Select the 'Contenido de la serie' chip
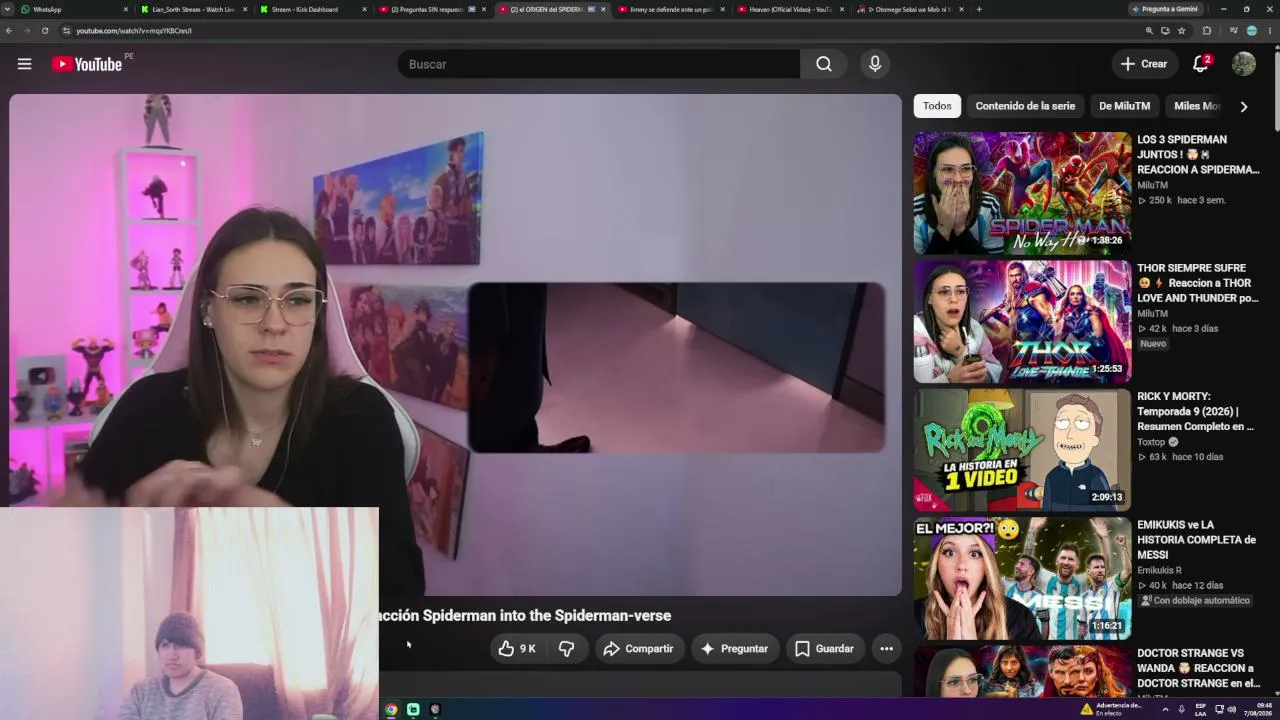Viewport: 1280px width, 720px height. (1025, 106)
